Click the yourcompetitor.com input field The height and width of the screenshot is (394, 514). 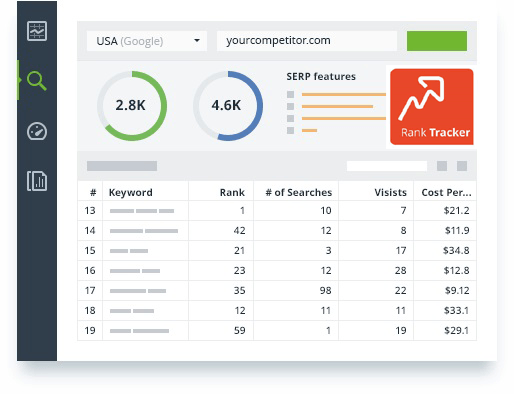coord(307,41)
